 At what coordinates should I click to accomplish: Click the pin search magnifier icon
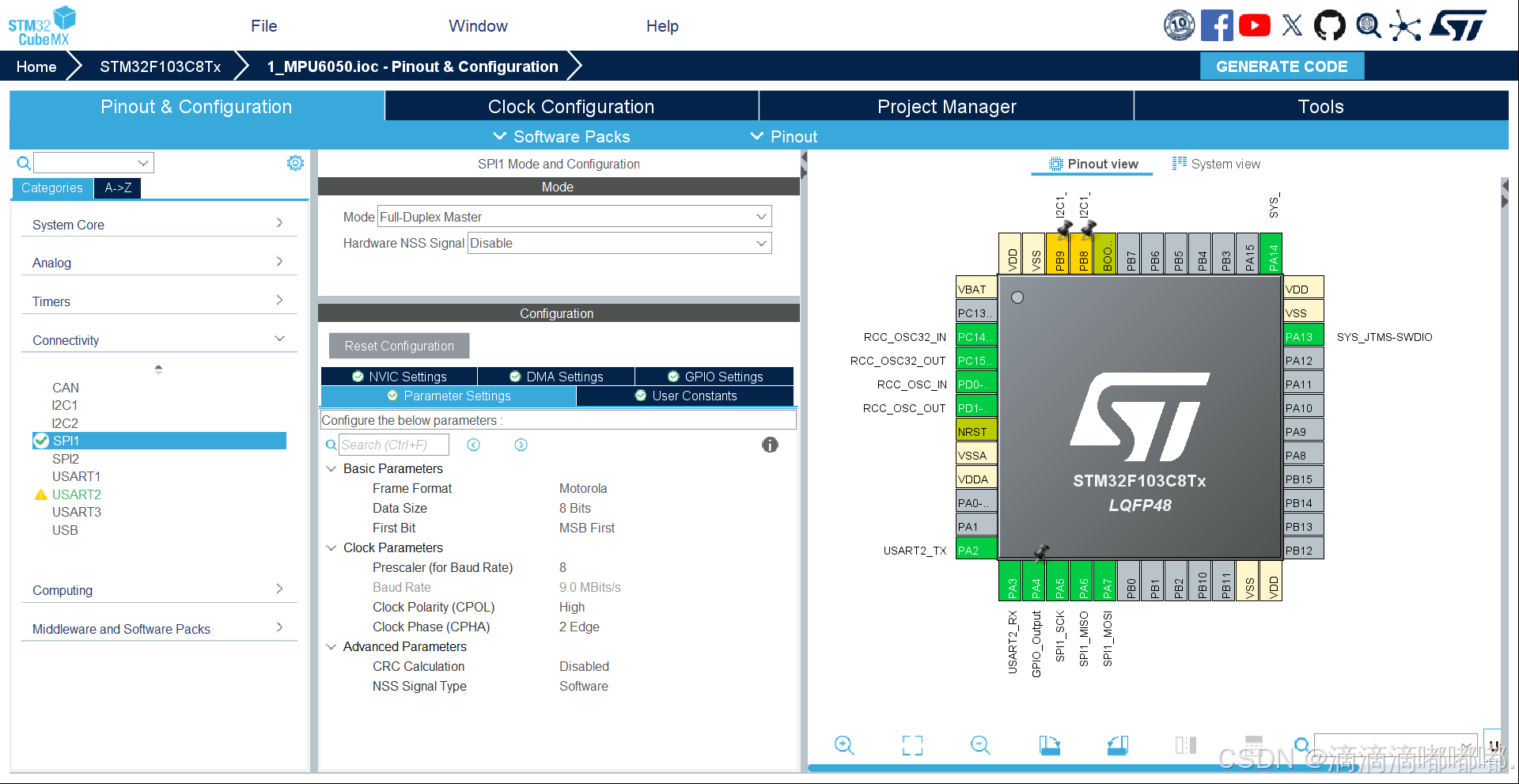click(1301, 744)
